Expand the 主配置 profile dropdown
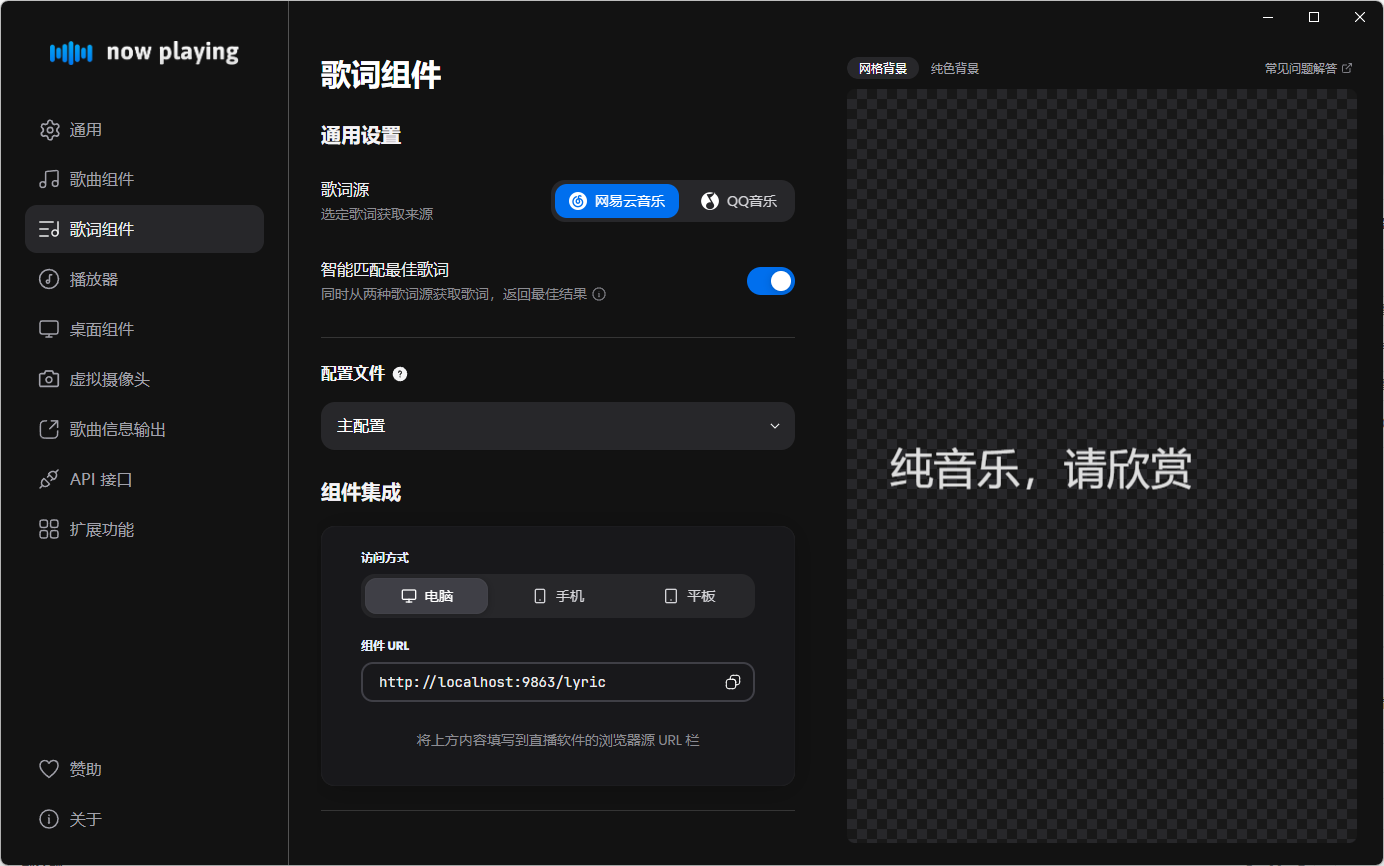1384x866 pixels. click(x=557, y=426)
